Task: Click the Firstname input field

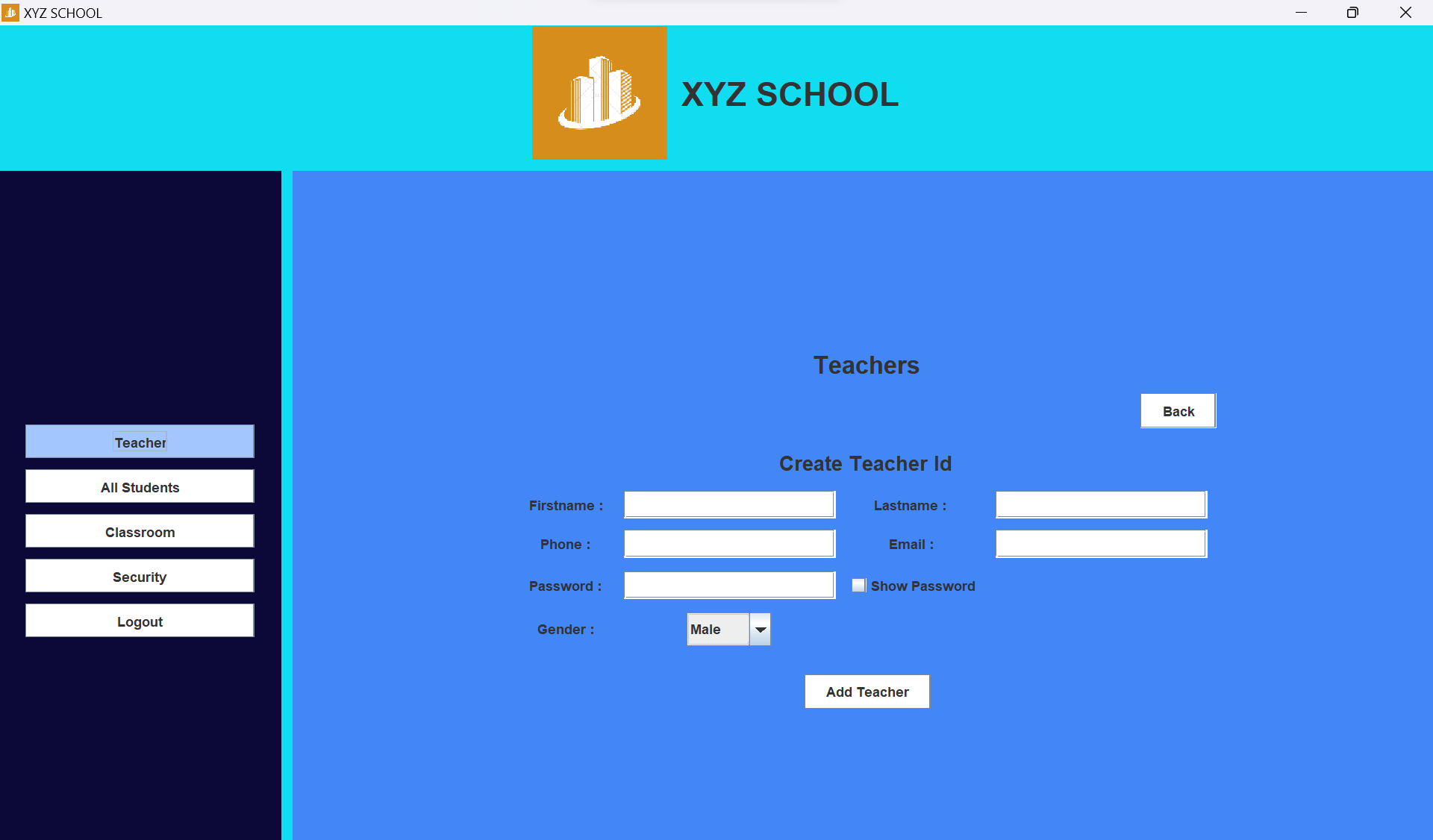Action: (x=729, y=504)
